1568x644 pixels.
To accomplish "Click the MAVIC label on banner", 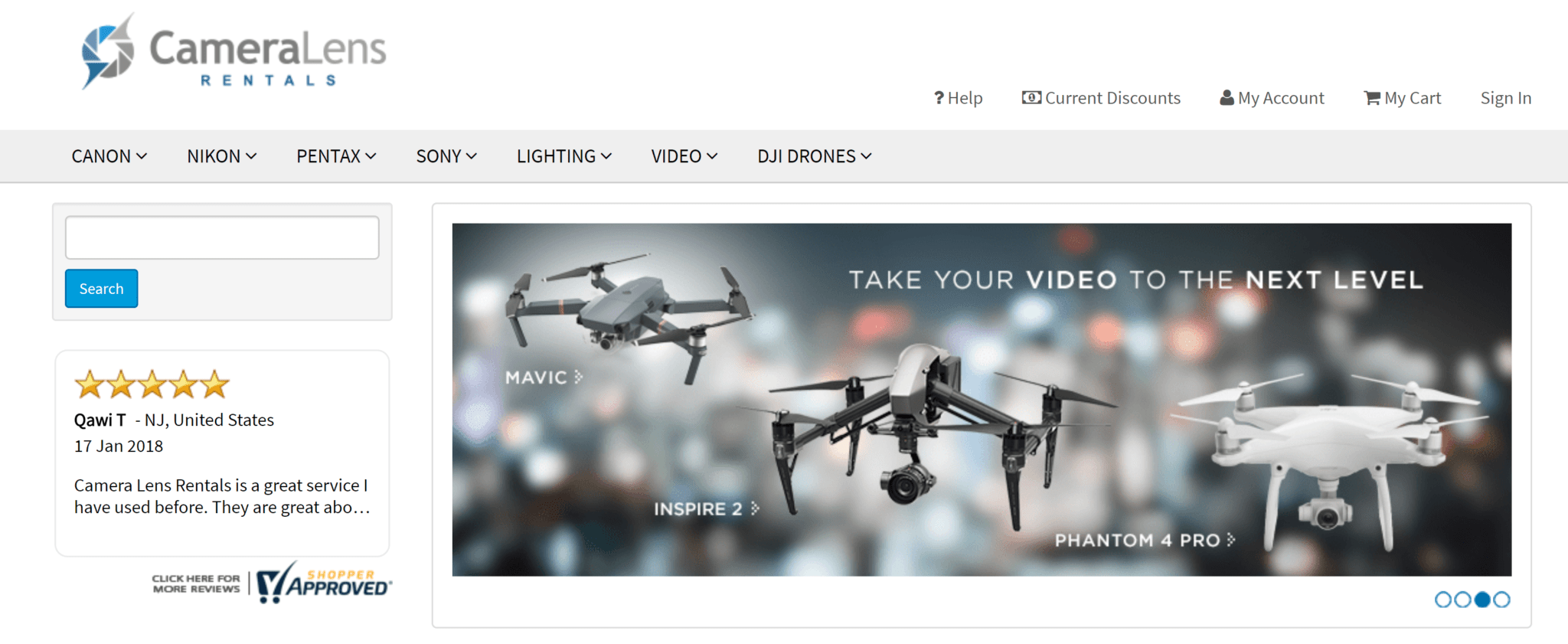I will 536,377.
